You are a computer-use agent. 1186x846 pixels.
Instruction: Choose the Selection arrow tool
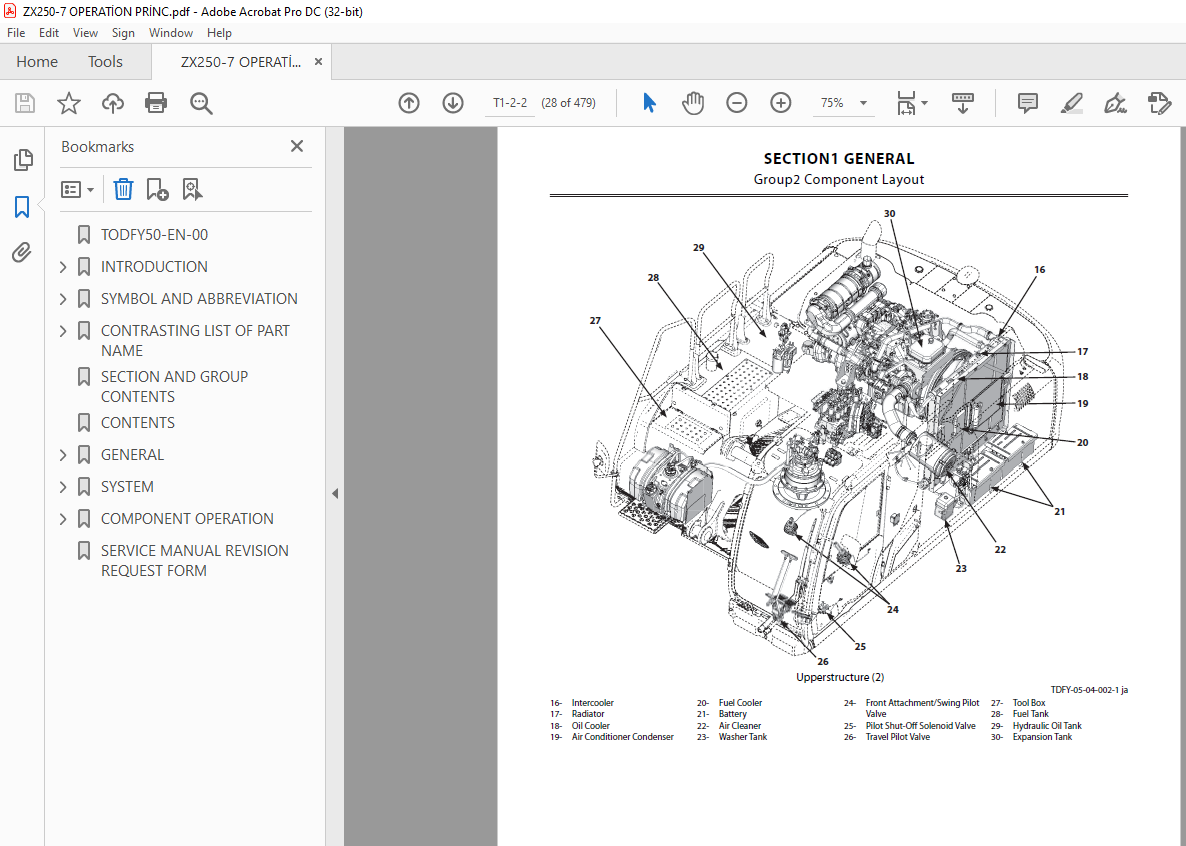click(x=649, y=103)
